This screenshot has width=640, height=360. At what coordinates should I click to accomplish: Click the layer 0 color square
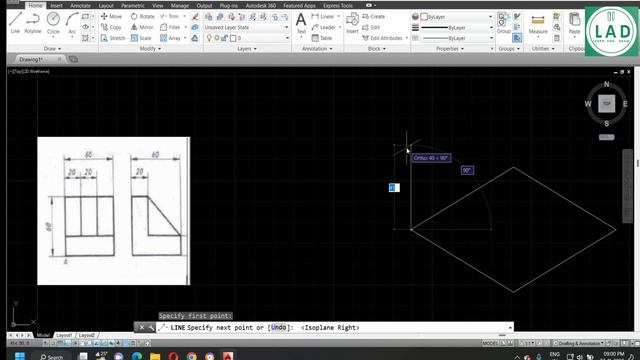click(233, 38)
